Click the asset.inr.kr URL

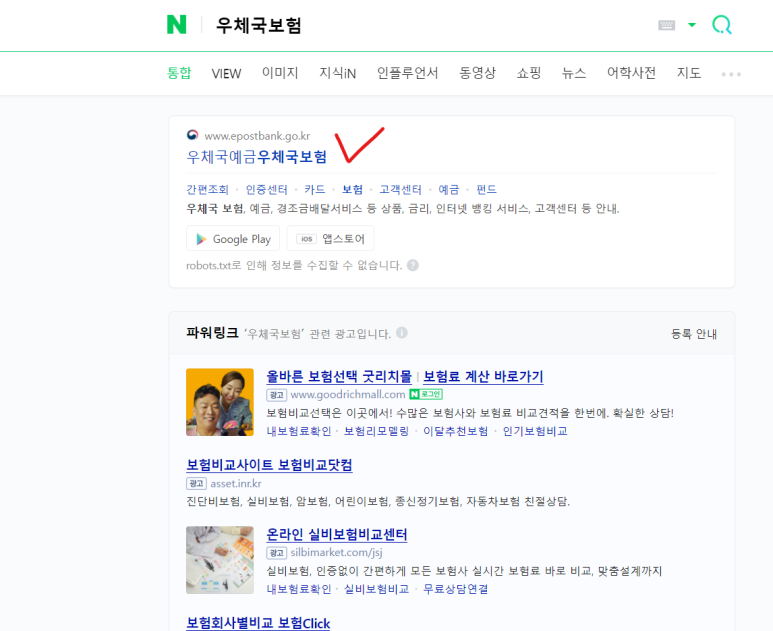[236, 484]
